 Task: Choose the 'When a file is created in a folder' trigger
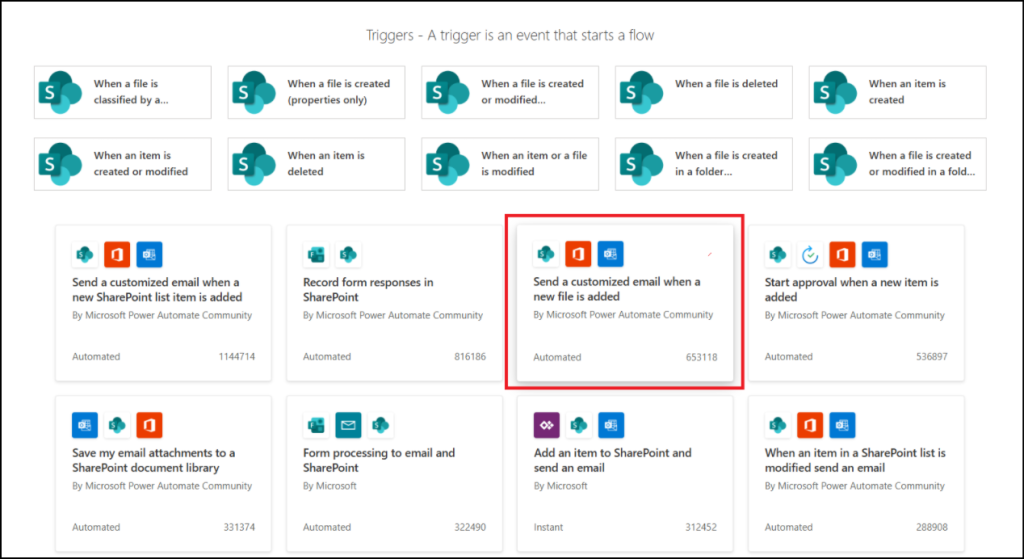pyautogui.click(x=704, y=164)
